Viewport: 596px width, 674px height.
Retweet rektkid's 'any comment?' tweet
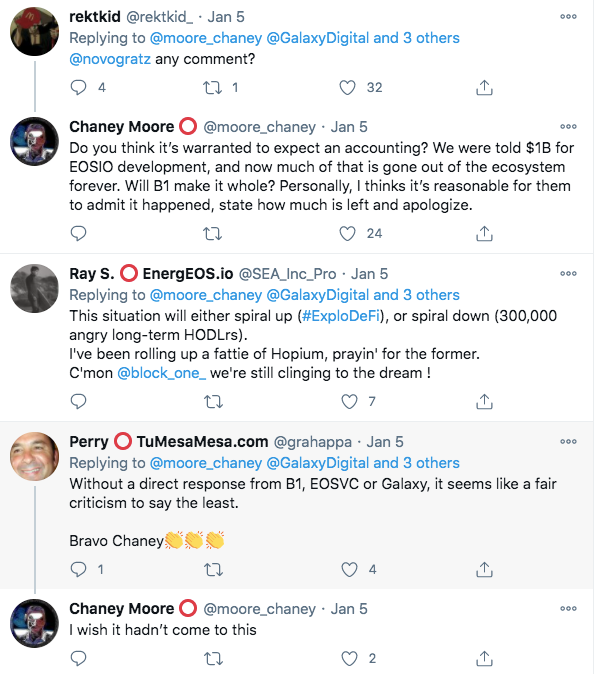coord(212,88)
